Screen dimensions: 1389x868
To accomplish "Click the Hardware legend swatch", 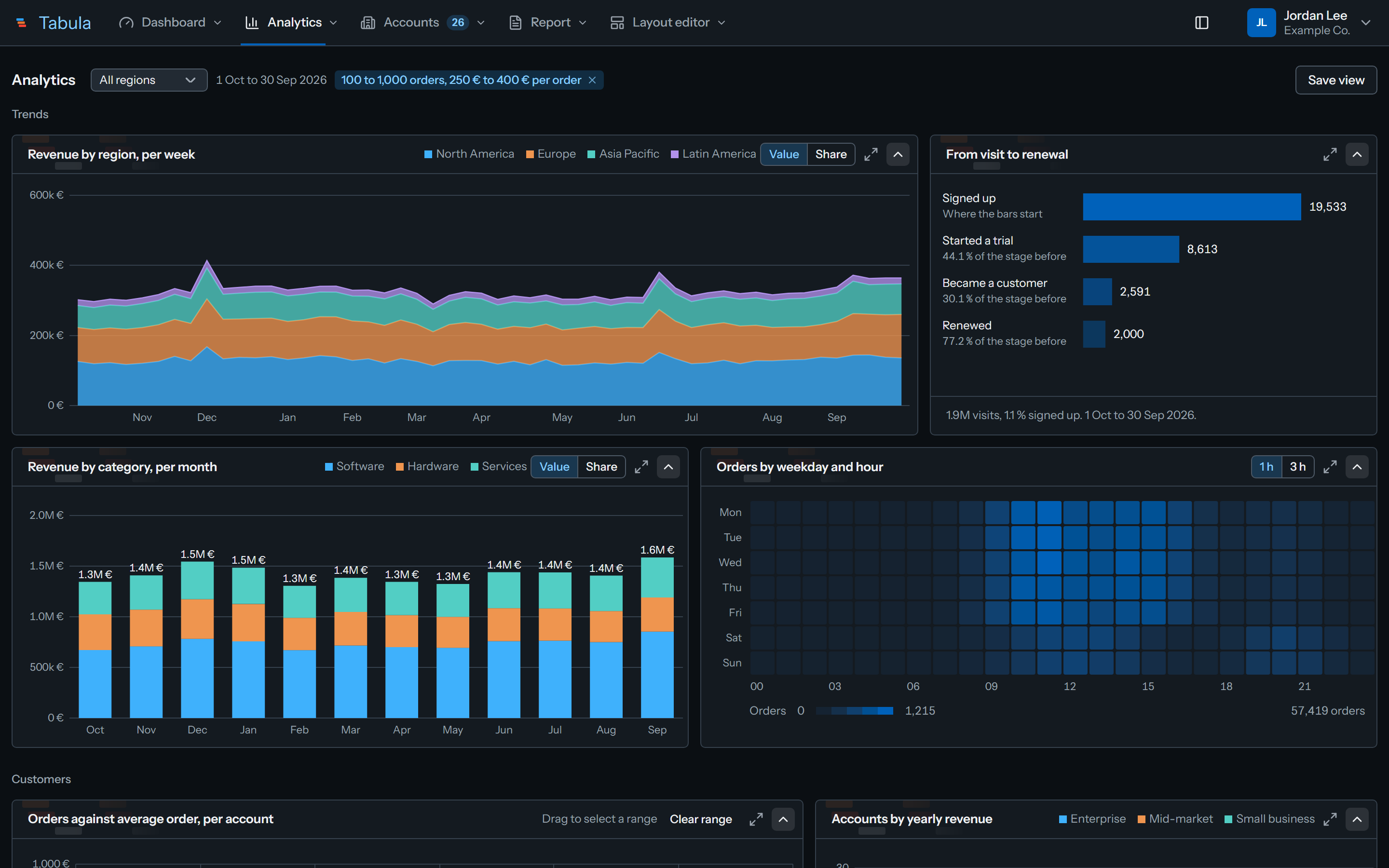I will click(399, 467).
